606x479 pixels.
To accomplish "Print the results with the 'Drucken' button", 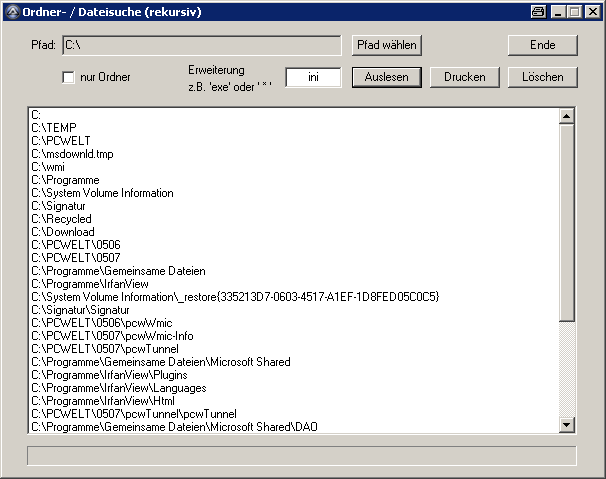I will coord(465,77).
